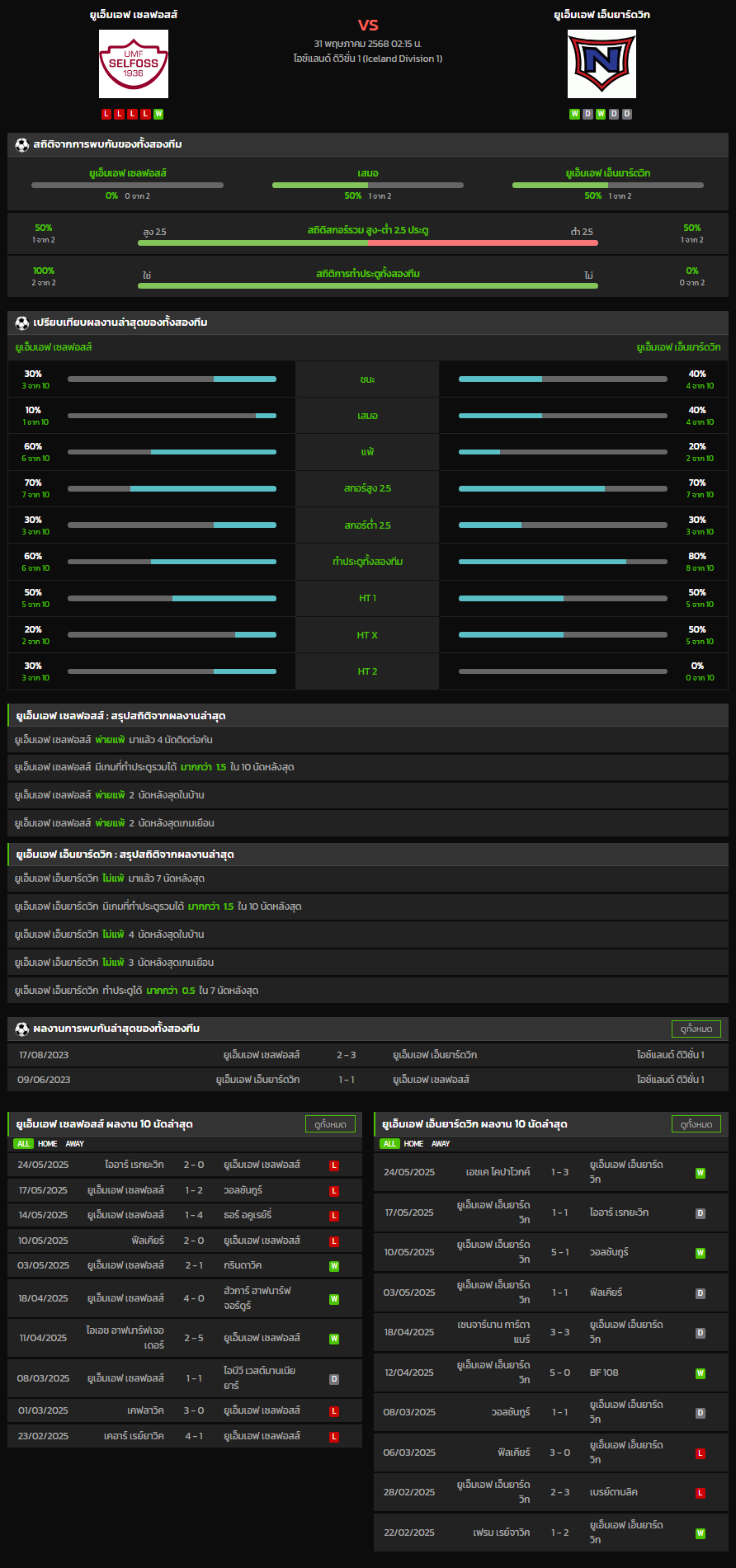
Task: Click W badge on the 12/04/2025 BF 108 match
Action: [701, 1373]
